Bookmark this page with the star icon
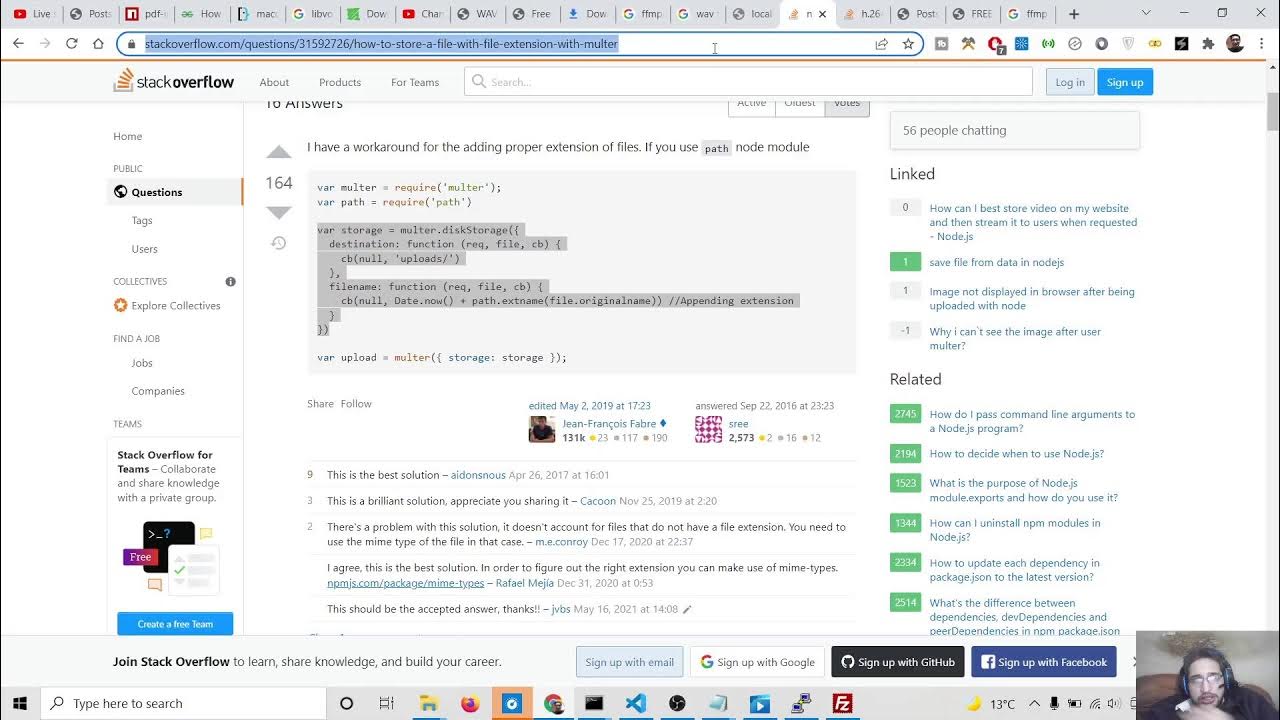Screen dimensions: 1280x720 coord(908,44)
